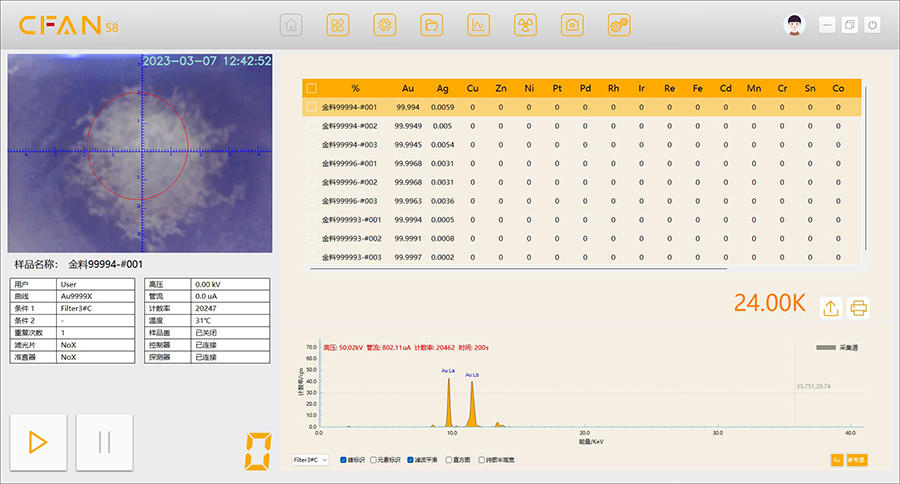This screenshot has height=484, width=900.
Task: Click the Filter3#C condition 1 cell
Action: [x=96, y=308]
